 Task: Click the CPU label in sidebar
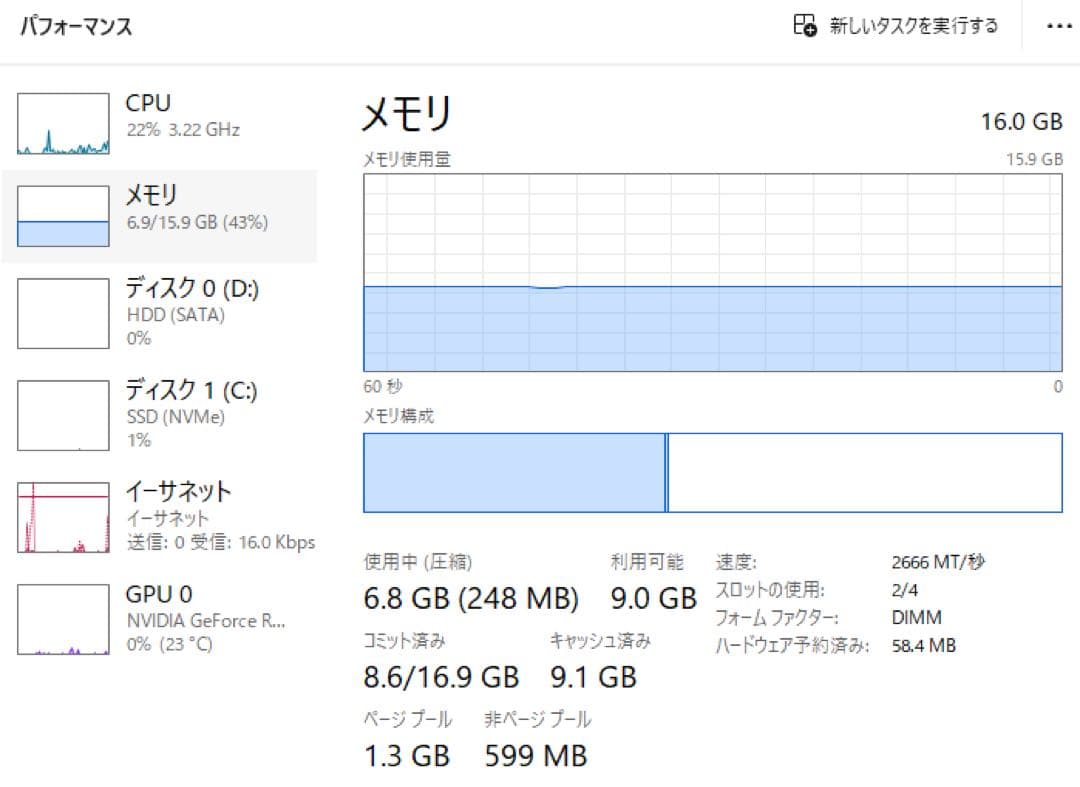tap(148, 103)
